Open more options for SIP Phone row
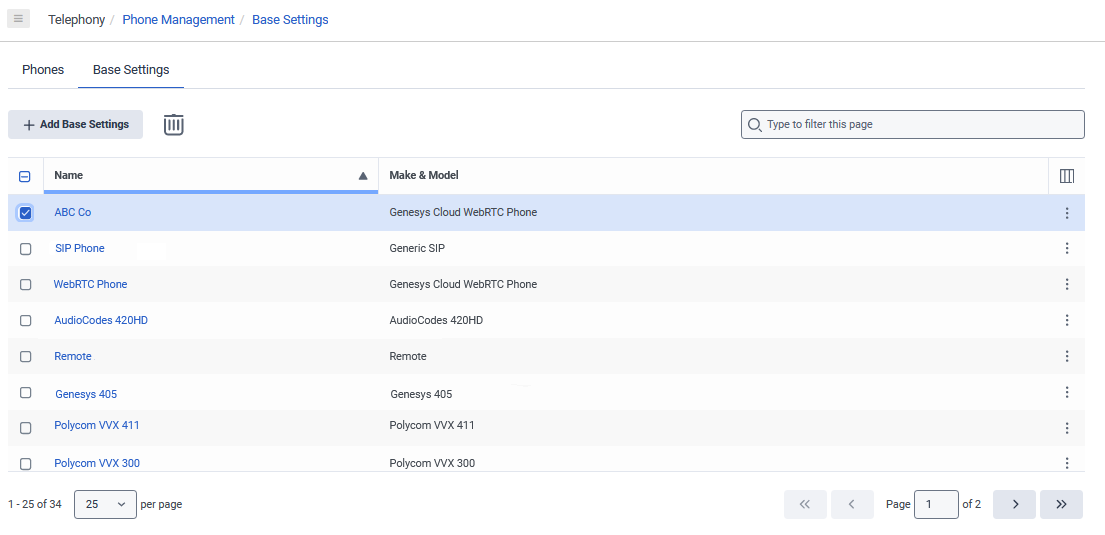The image size is (1105, 535). click(x=1066, y=249)
